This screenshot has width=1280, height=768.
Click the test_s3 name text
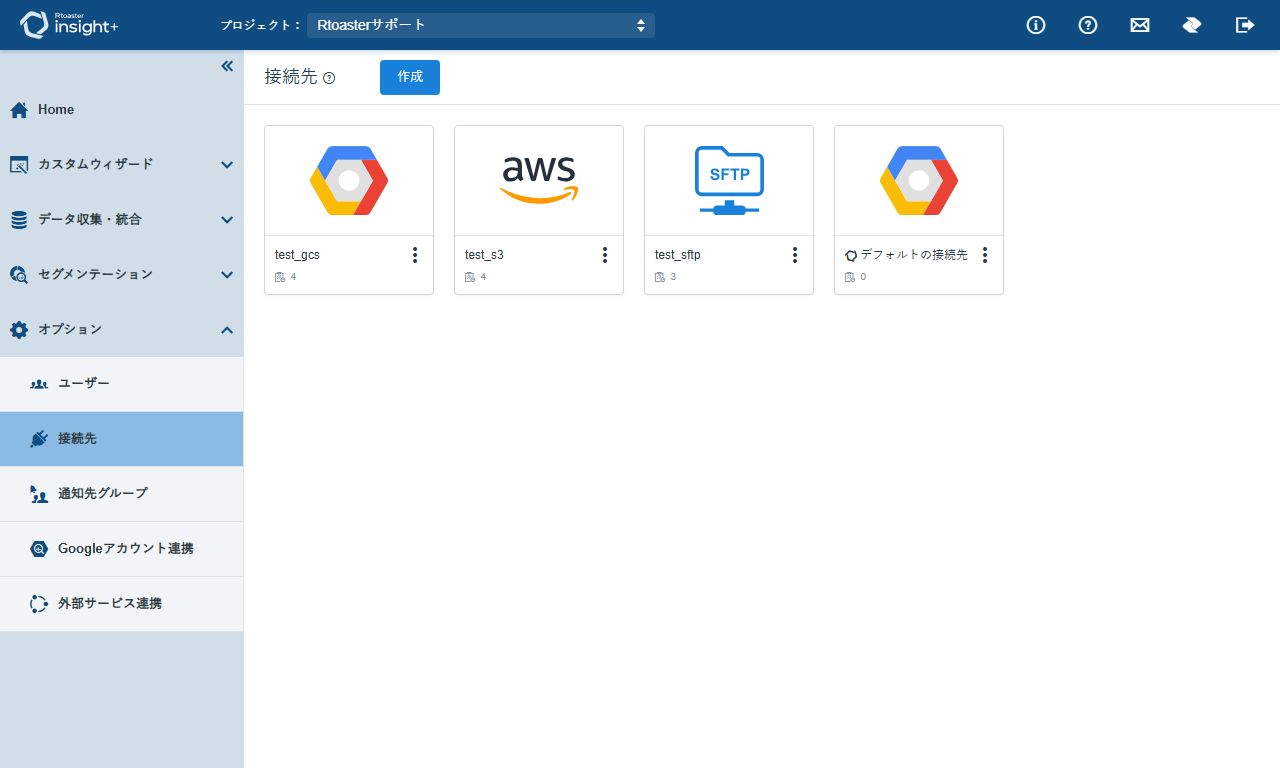pyautogui.click(x=484, y=255)
